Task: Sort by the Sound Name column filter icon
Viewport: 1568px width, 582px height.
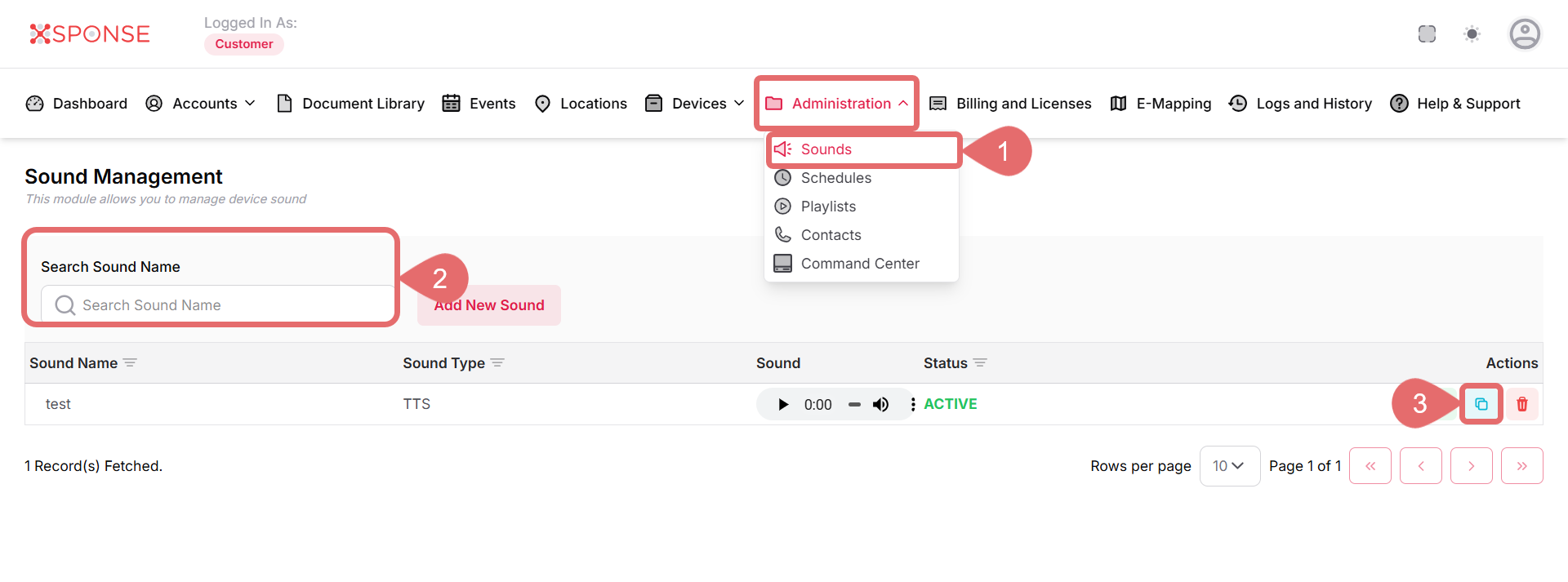Action: click(130, 363)
